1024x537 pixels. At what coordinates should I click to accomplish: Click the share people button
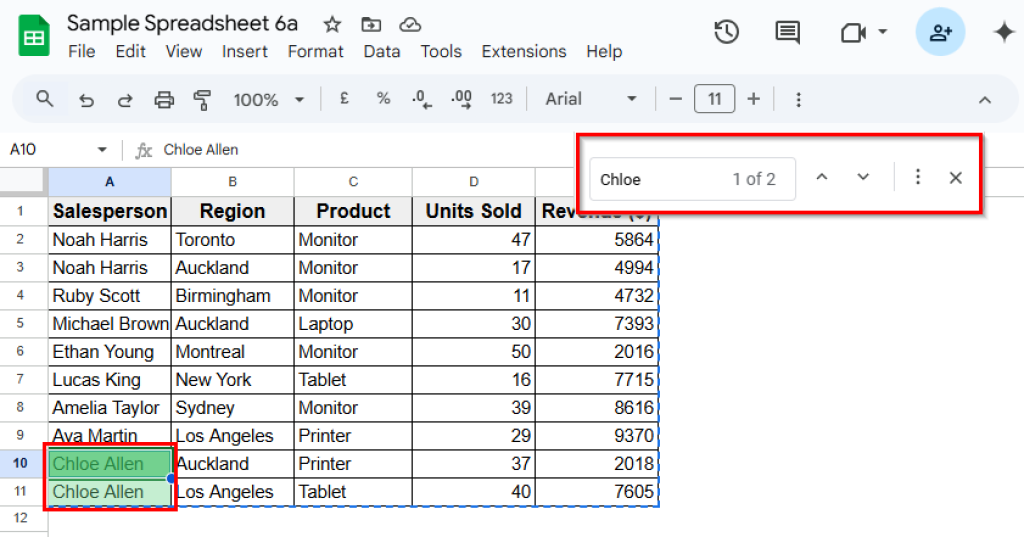[940, 32]
